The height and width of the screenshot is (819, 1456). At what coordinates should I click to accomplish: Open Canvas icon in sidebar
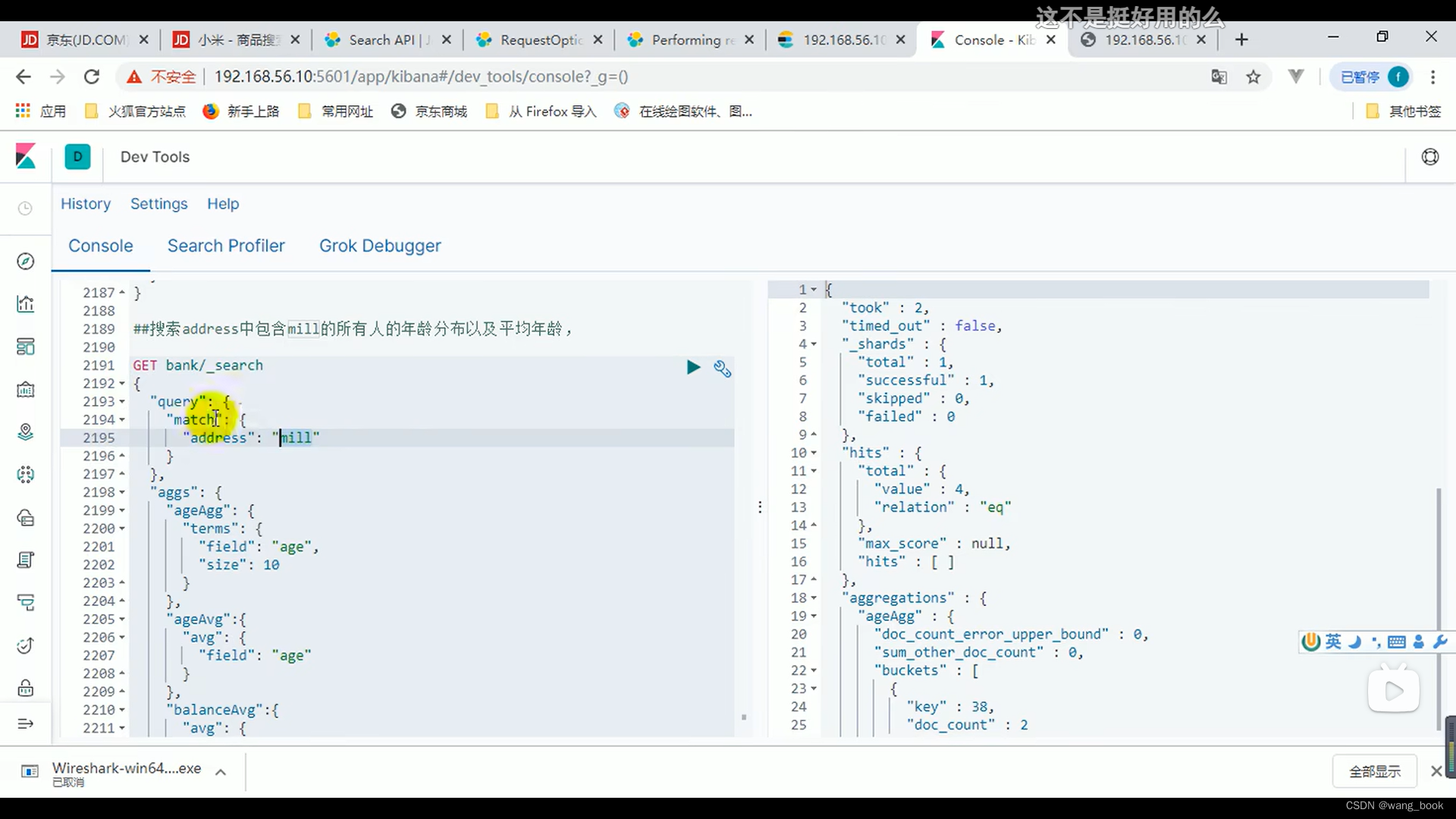25,389
